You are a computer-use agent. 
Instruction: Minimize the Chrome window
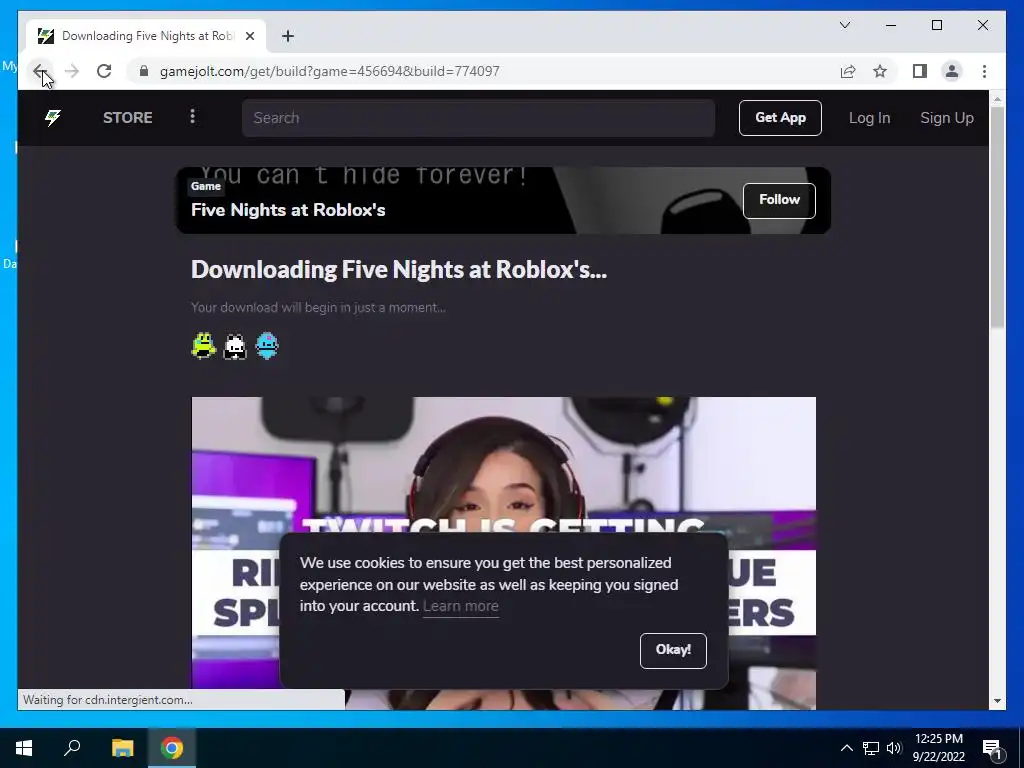(x=891, y=25)
